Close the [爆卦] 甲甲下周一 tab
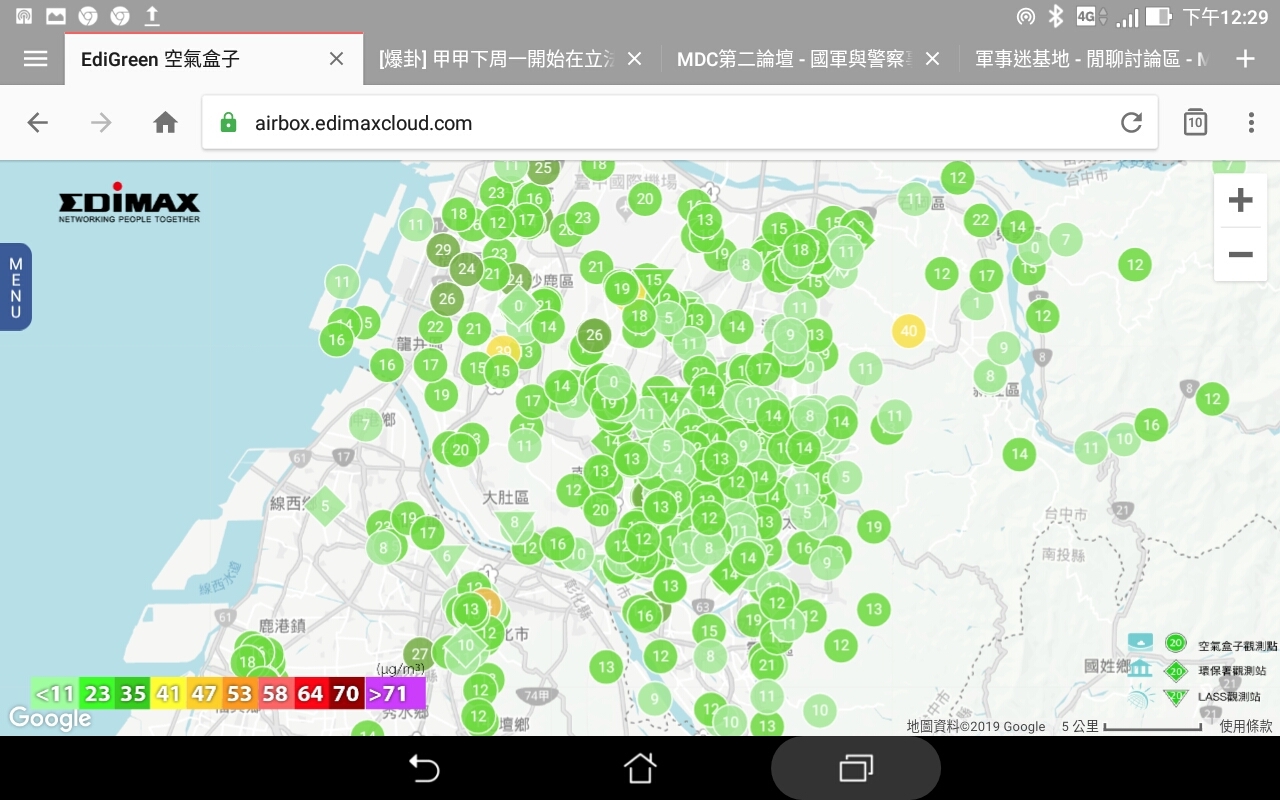 coord(634,59)
